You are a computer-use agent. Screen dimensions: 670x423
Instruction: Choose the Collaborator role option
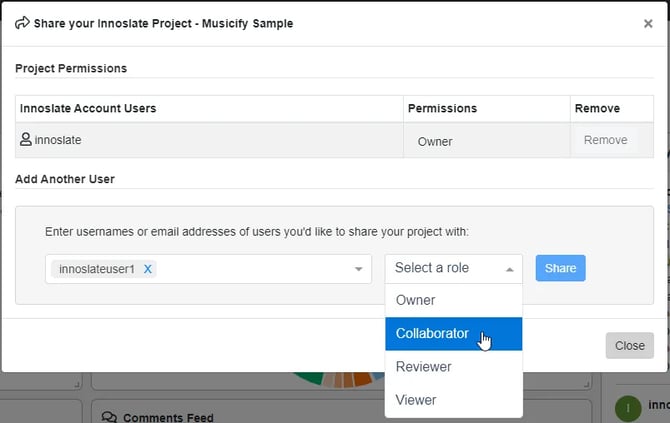coord(453,334)
